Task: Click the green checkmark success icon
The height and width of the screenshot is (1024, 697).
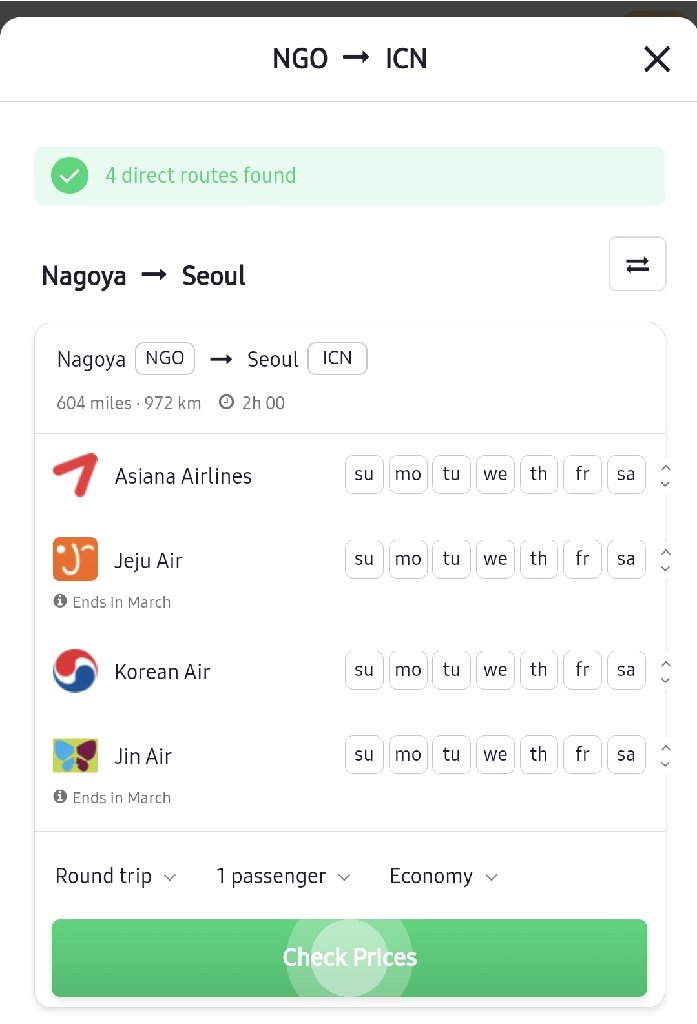Action: point(70,176)
